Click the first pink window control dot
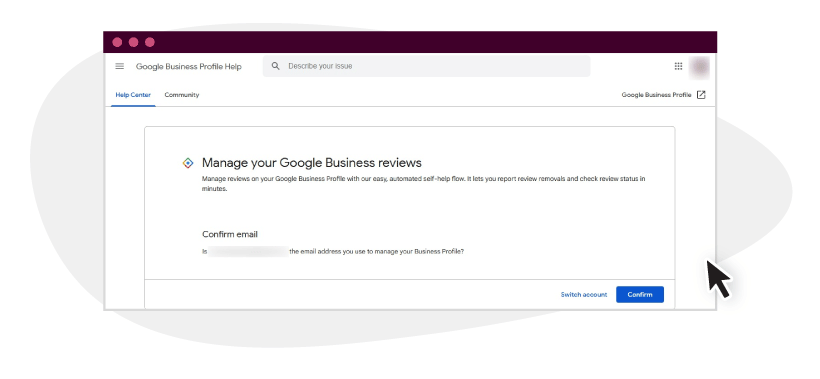The width and height of the screenshot is (820, 379). coord(117,42)
